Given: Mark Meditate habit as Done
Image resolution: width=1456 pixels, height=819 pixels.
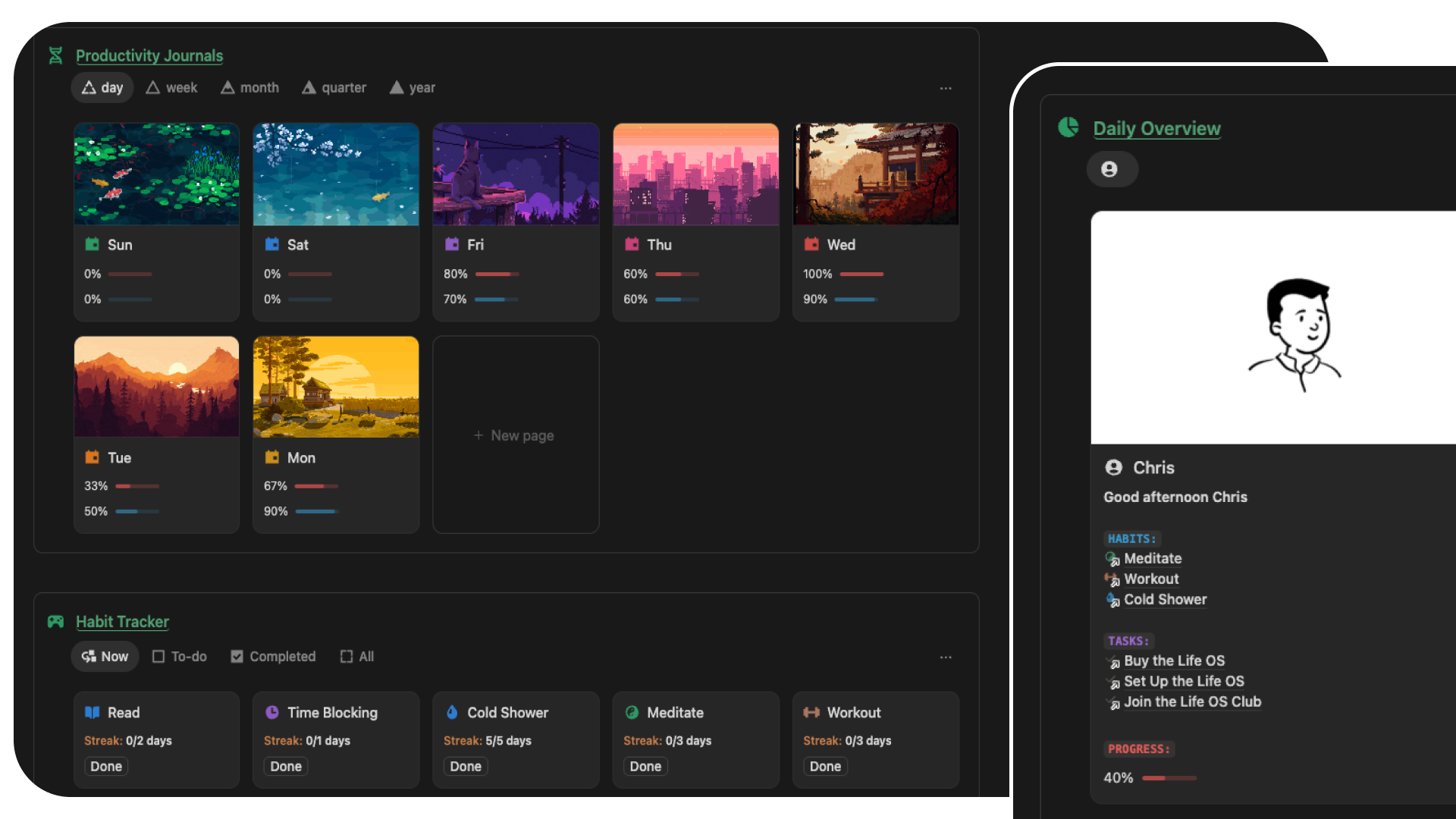Looking at the screenshot, I should (x=645, y=767).
